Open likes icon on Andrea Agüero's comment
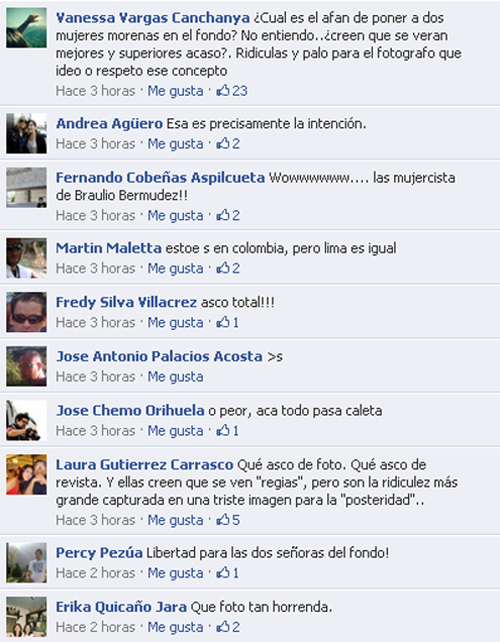The width and height of the screenshot is (500, 642). point(228,143)
